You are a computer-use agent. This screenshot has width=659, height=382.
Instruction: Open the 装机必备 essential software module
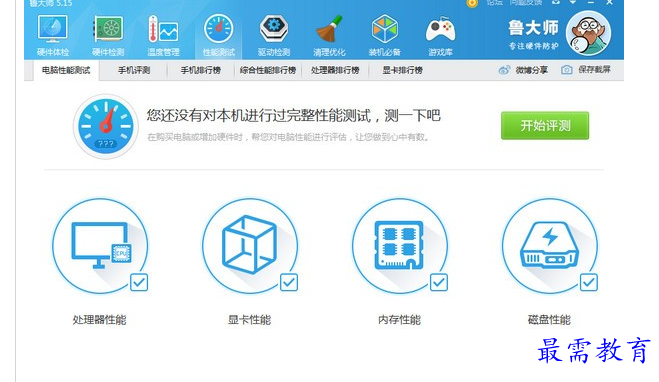[x=385, y=36]
